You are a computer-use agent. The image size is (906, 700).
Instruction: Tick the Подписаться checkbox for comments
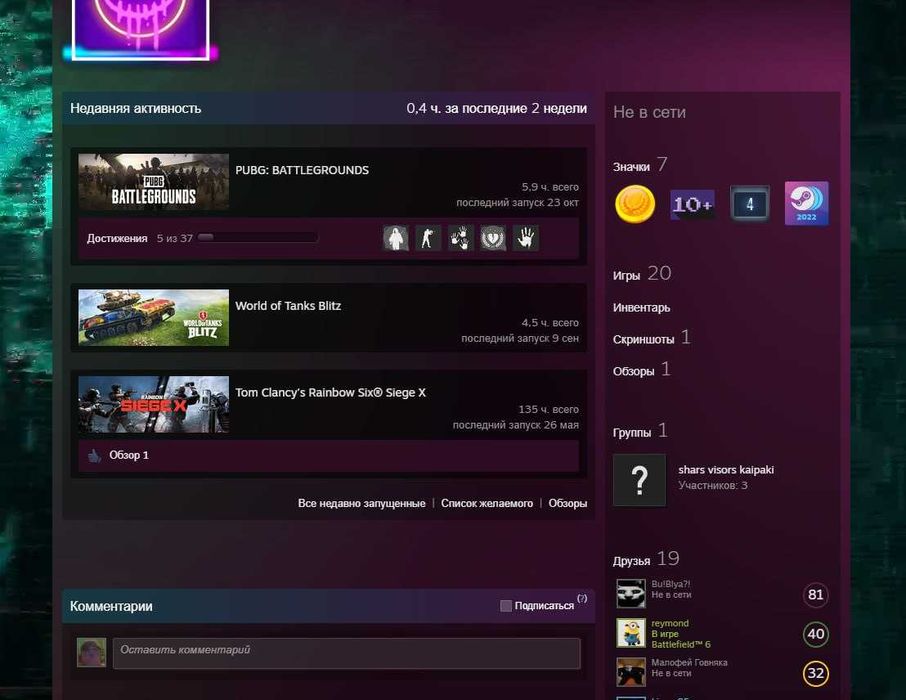click(x=506, y=606)
